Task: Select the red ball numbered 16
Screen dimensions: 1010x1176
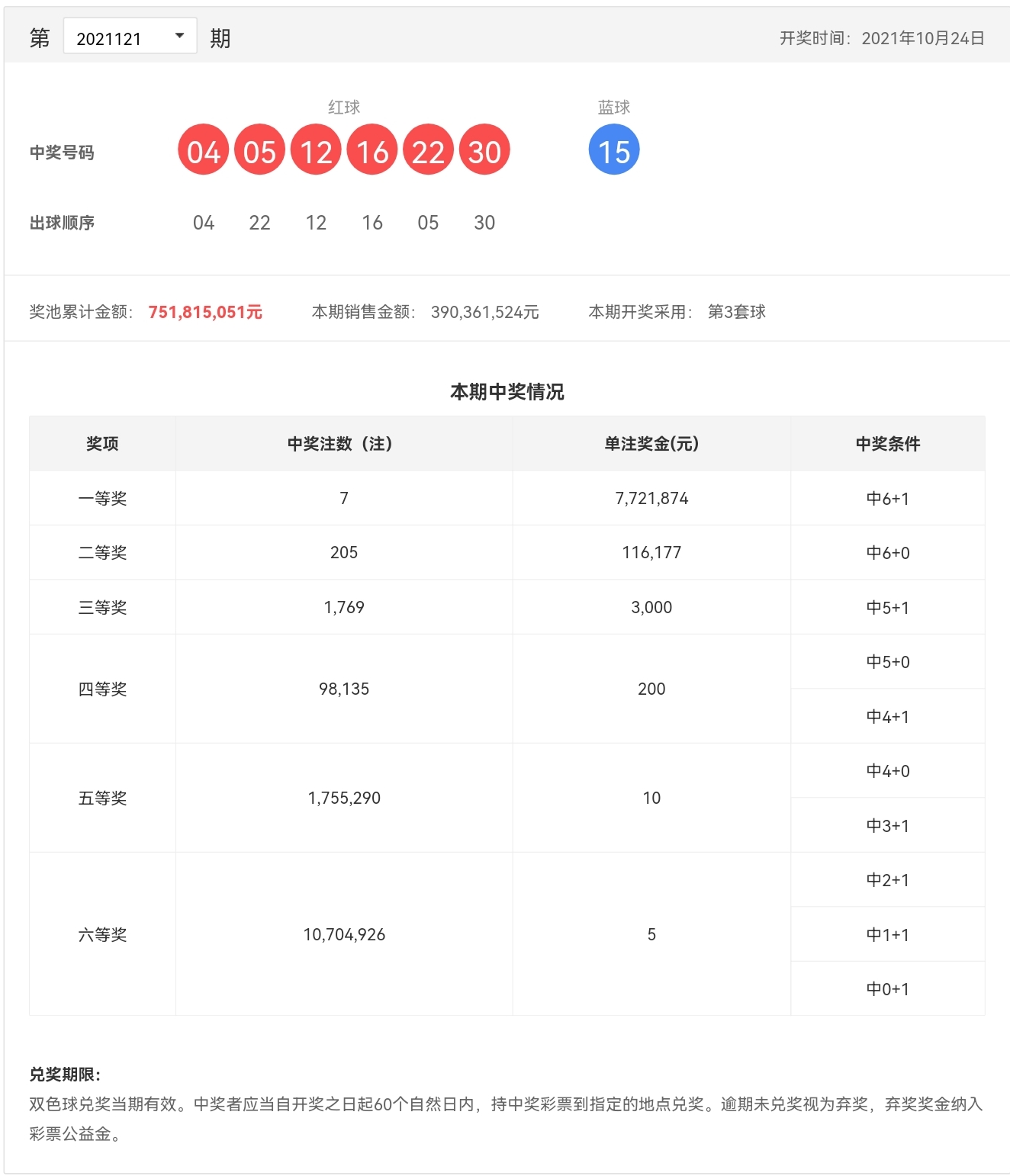Action: 372,150
